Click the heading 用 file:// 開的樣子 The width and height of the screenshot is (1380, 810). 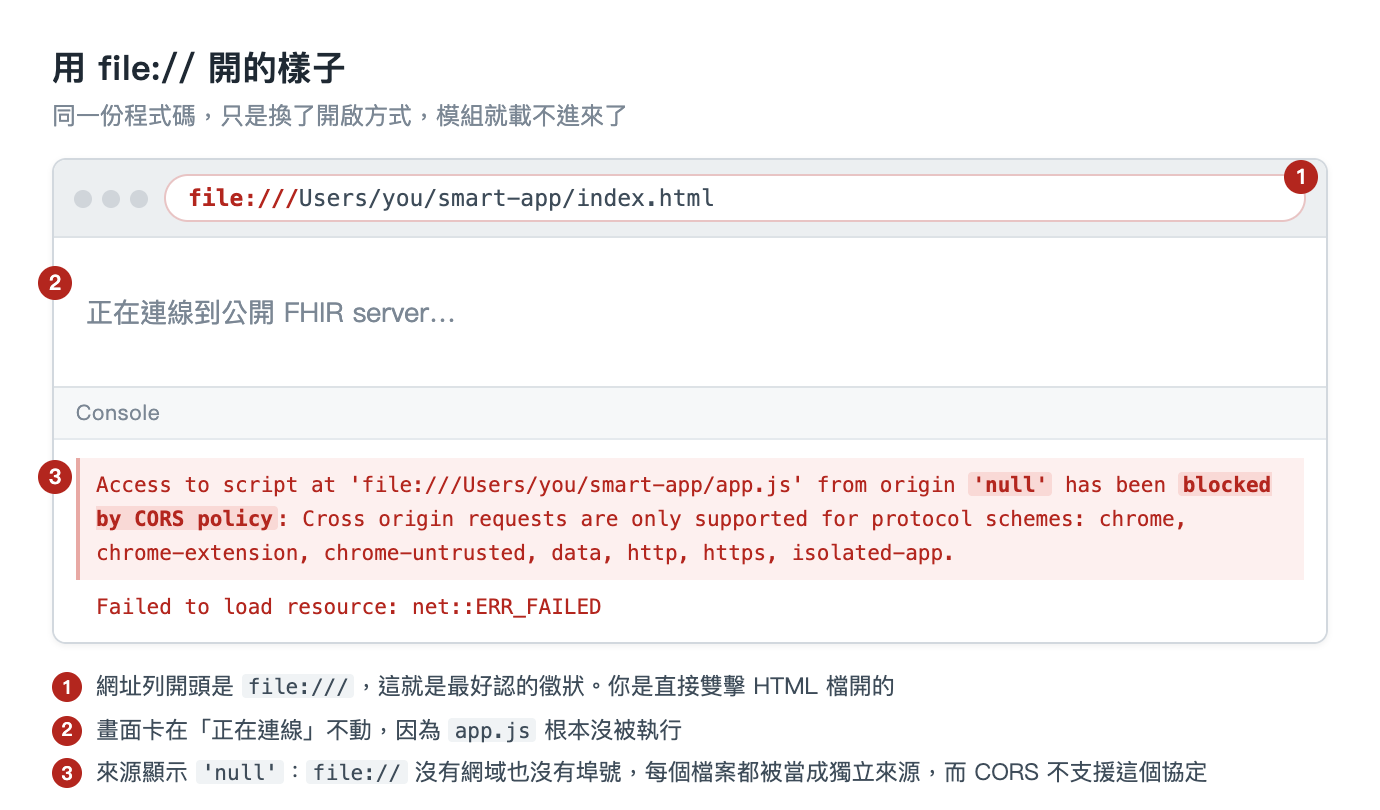199,69
